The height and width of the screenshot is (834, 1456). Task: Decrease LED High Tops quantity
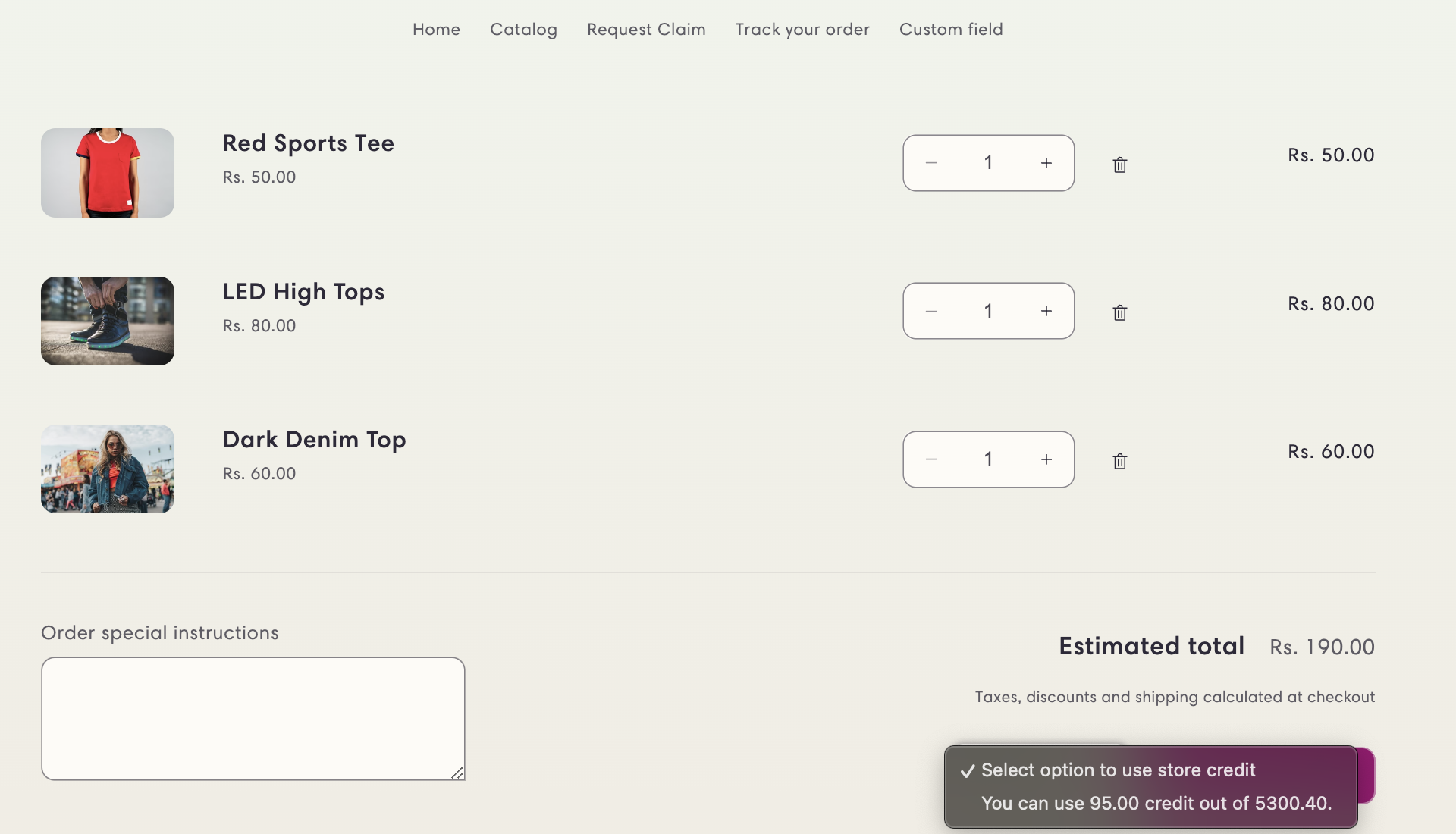[931, 311]
